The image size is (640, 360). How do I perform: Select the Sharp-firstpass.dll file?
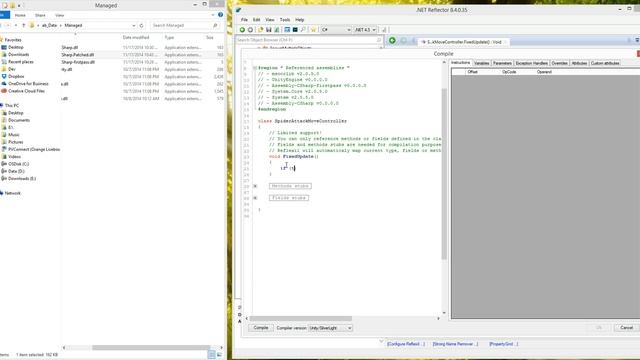pyautogui.click(x=78, y=62)
